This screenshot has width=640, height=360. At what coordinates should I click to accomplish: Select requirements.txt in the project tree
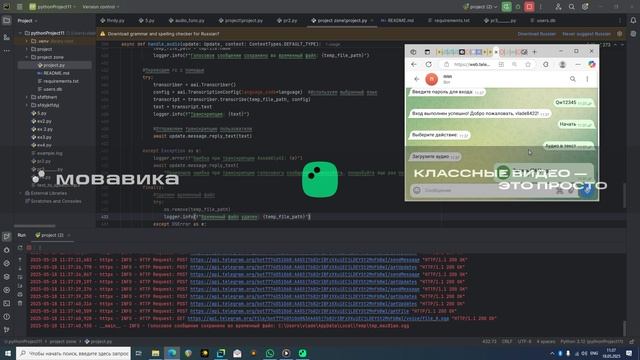60,81
